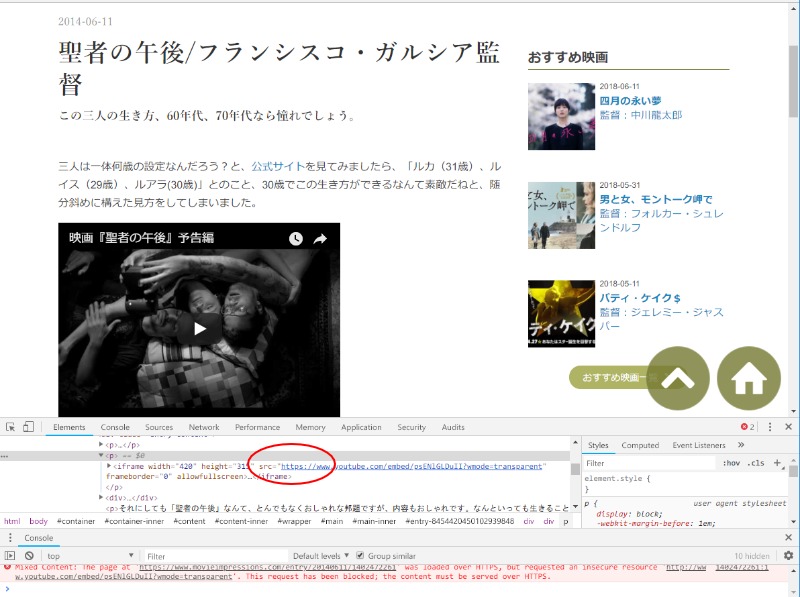Collapse the selected <p> element node
The height and width of the screenshot is (597, 800).
pyautogui.click(x=101, y=455)
